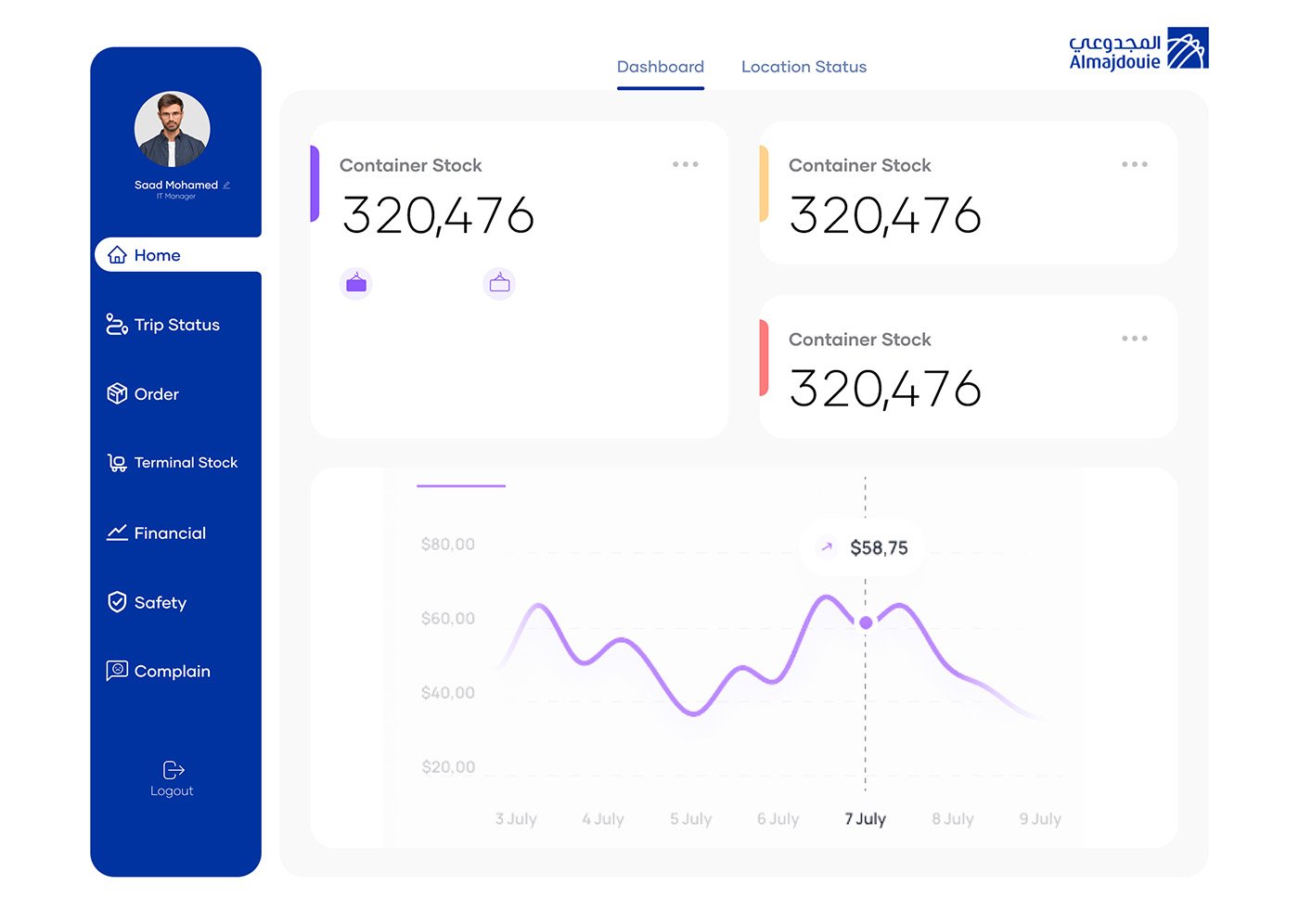Select the outlined container icon

tap(499, 283)
